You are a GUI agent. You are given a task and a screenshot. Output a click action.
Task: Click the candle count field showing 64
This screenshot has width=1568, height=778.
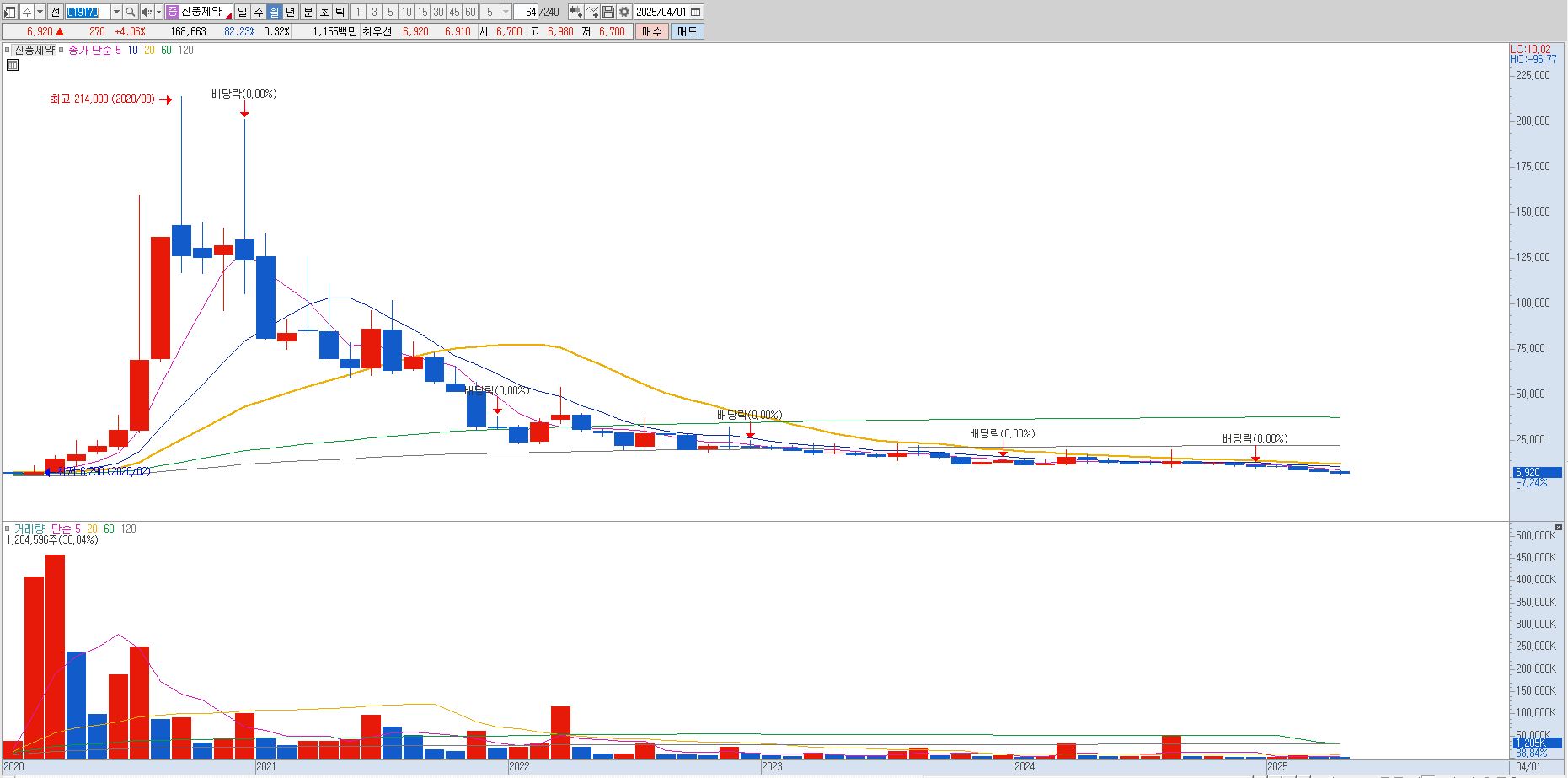(526, 12)
